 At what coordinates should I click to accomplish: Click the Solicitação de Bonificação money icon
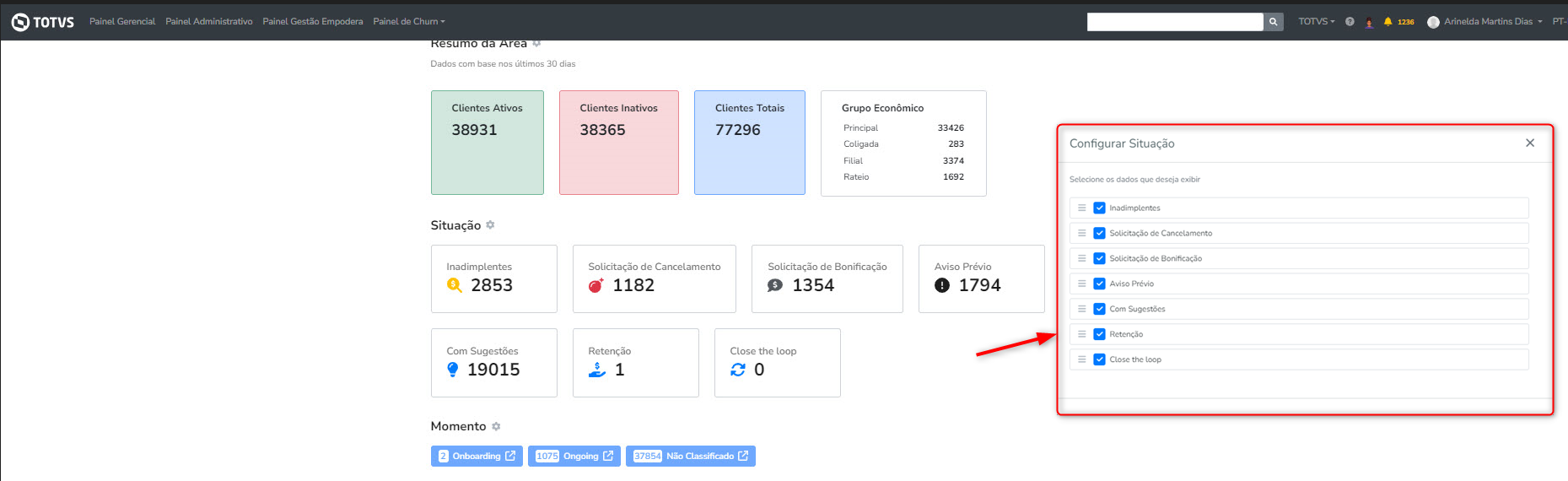pos(775,285)
